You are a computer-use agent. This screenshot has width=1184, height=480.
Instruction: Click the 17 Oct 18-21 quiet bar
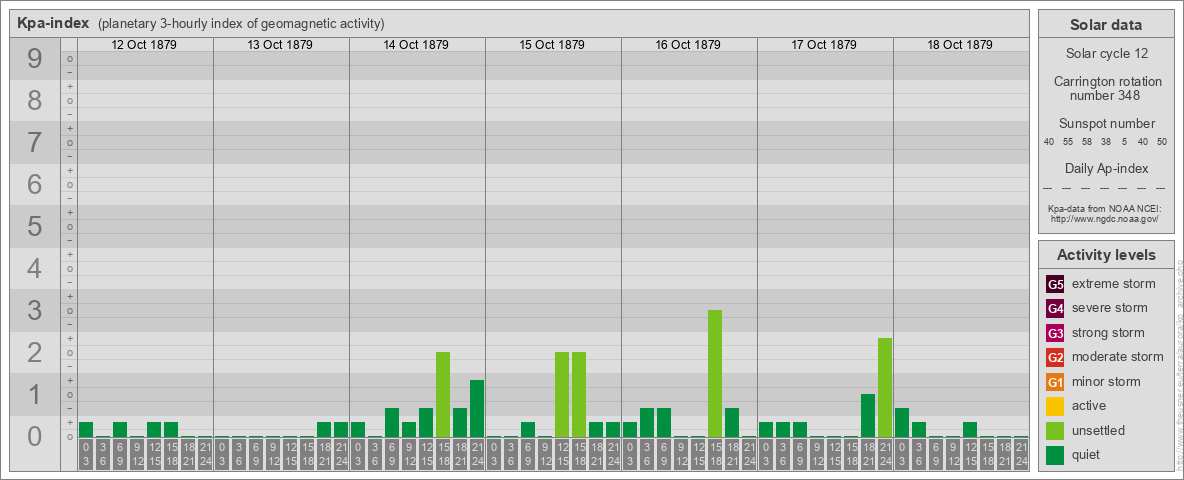click(868, 415)
